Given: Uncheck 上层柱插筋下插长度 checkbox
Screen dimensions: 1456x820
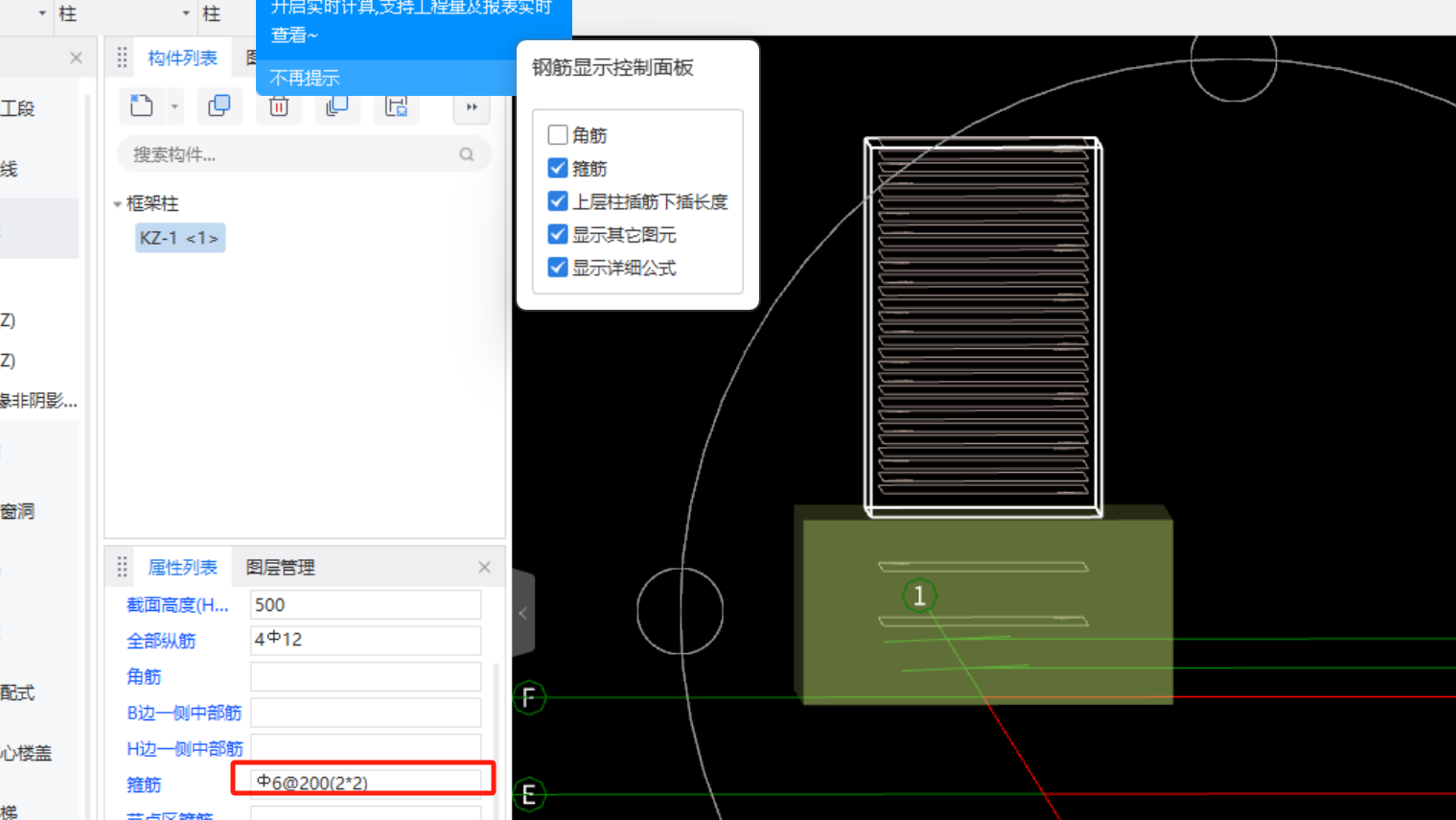Looking at the screenshot, I should tap(558, 201).
